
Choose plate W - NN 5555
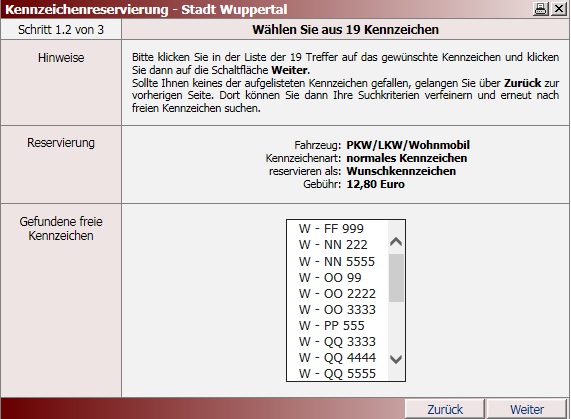(x=338, y=261)
